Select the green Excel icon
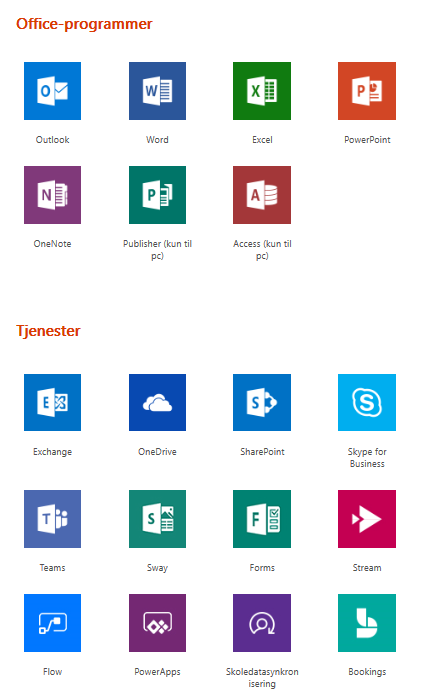 (x=262, y=91)
